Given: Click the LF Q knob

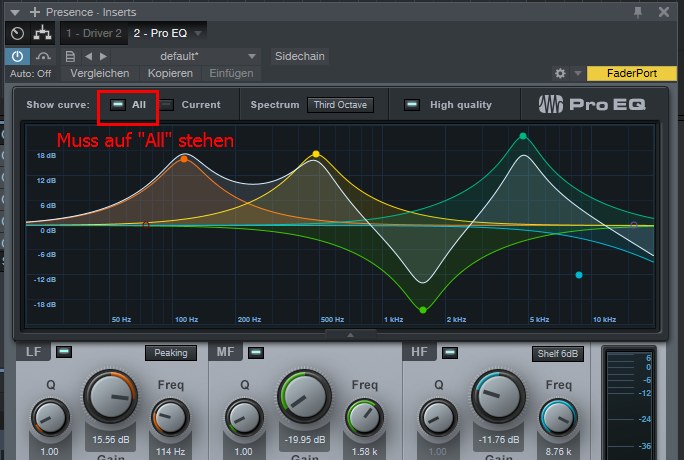Looking at the screenshot, I should tap(50, 418).
